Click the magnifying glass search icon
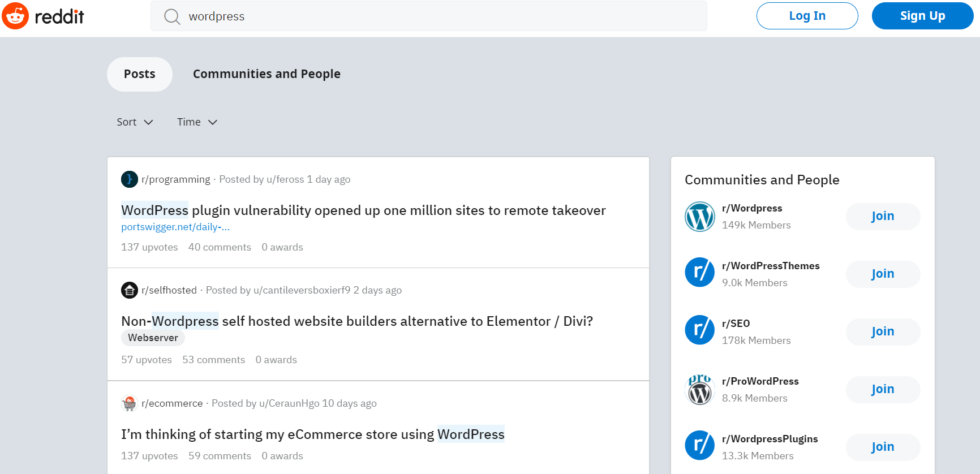 [x=172, y=16]
